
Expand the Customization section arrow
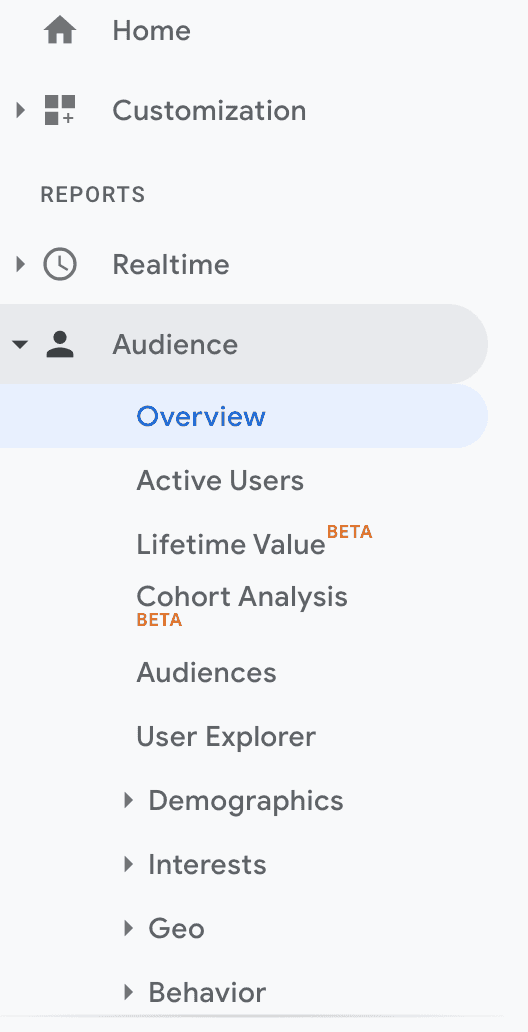(x=20, y=110)
